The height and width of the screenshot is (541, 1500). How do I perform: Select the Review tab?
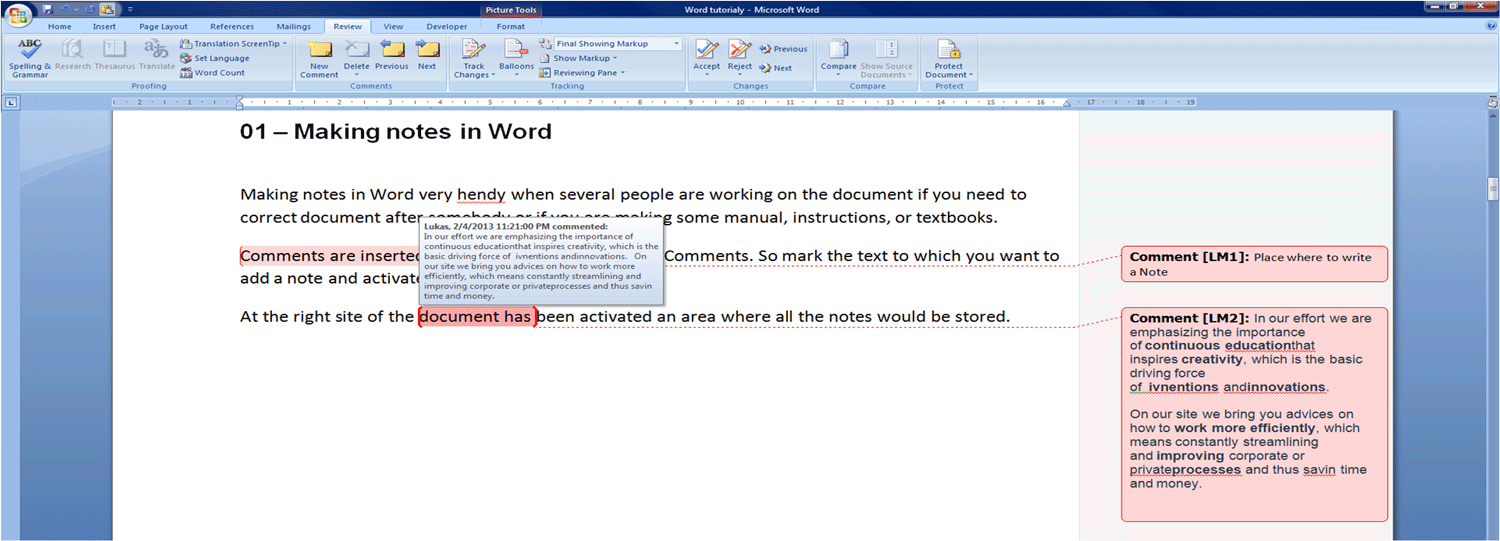point(348,26)
